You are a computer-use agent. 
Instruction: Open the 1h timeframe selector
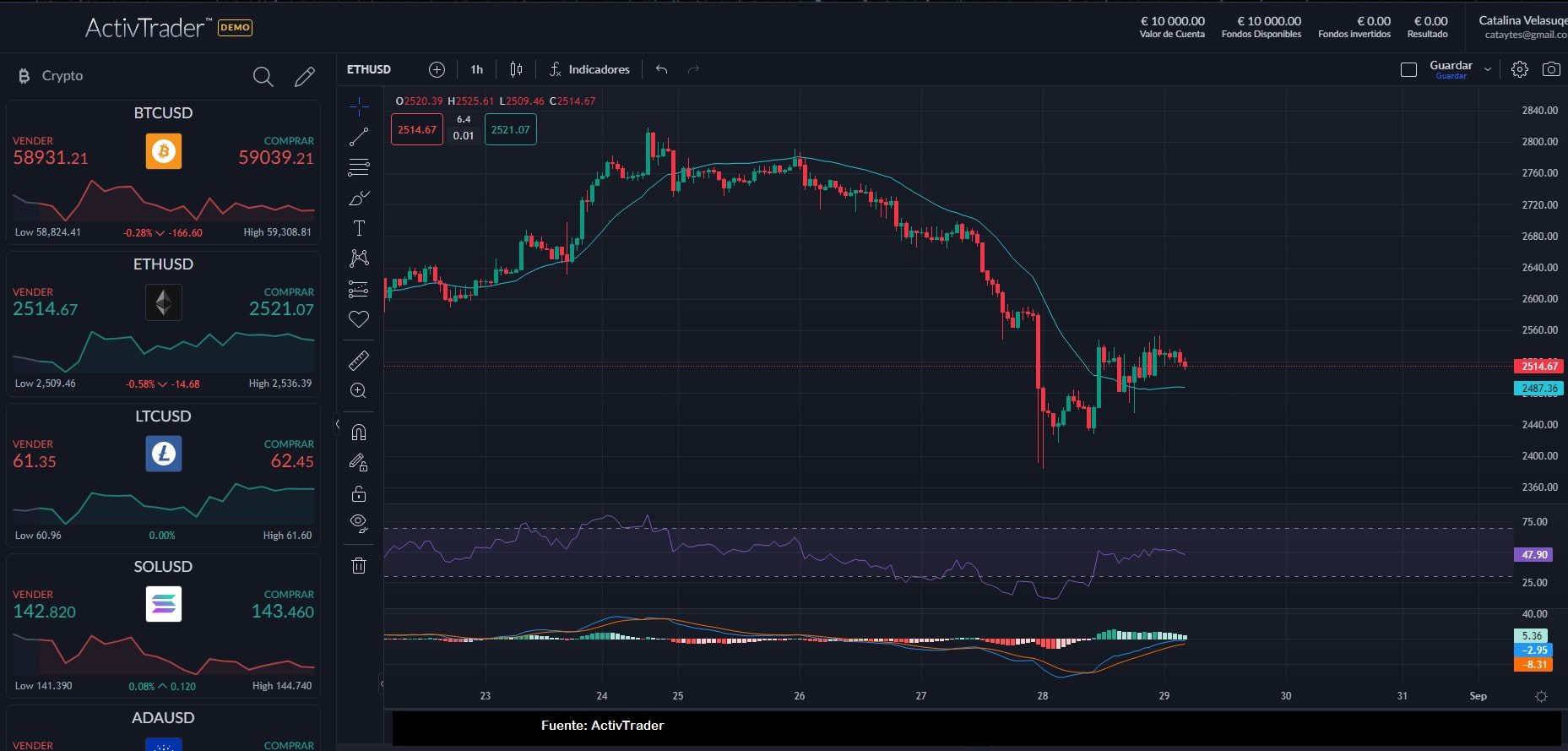coord(476,69)
